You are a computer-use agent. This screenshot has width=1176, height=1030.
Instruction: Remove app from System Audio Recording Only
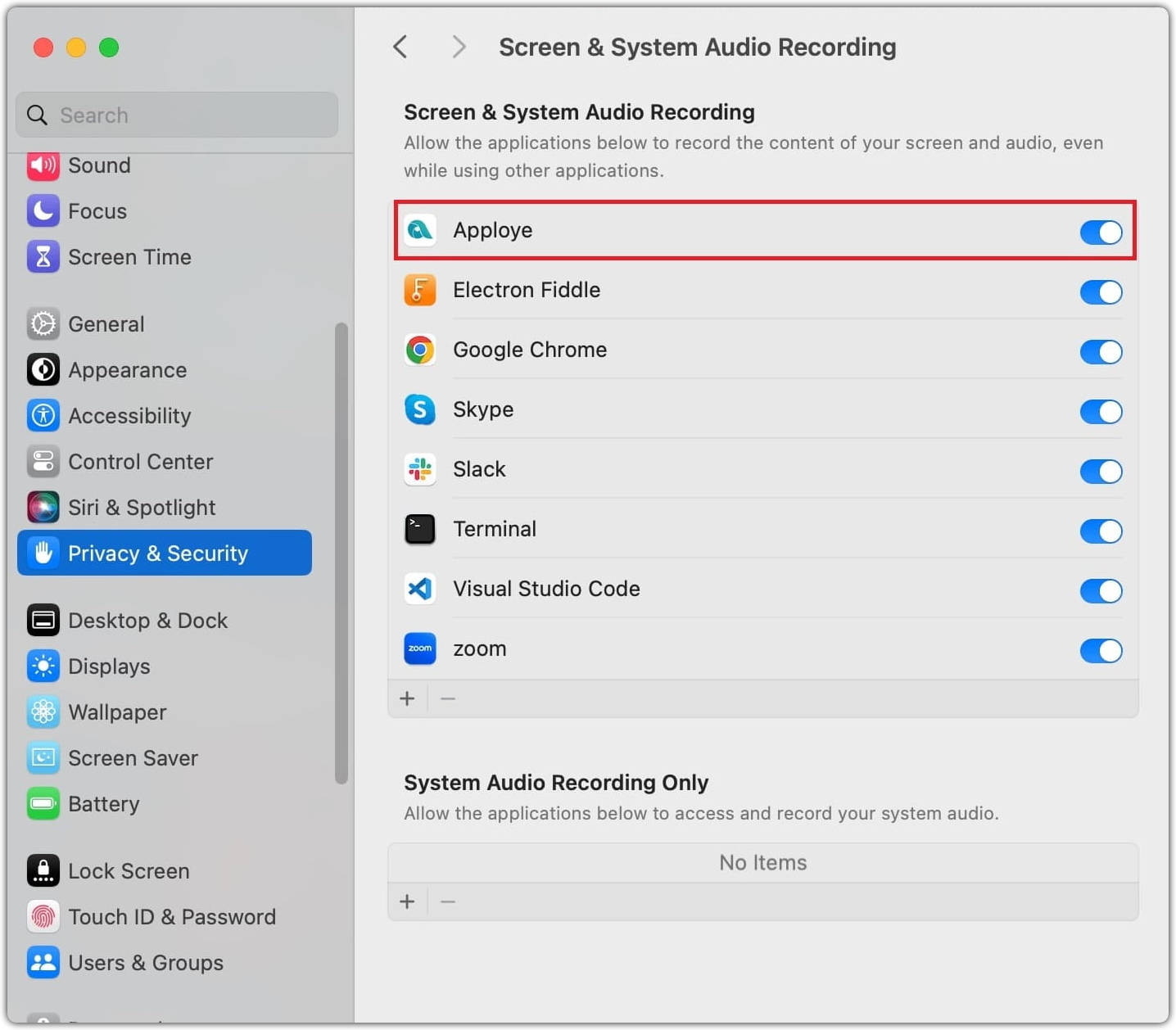(448, 902)
